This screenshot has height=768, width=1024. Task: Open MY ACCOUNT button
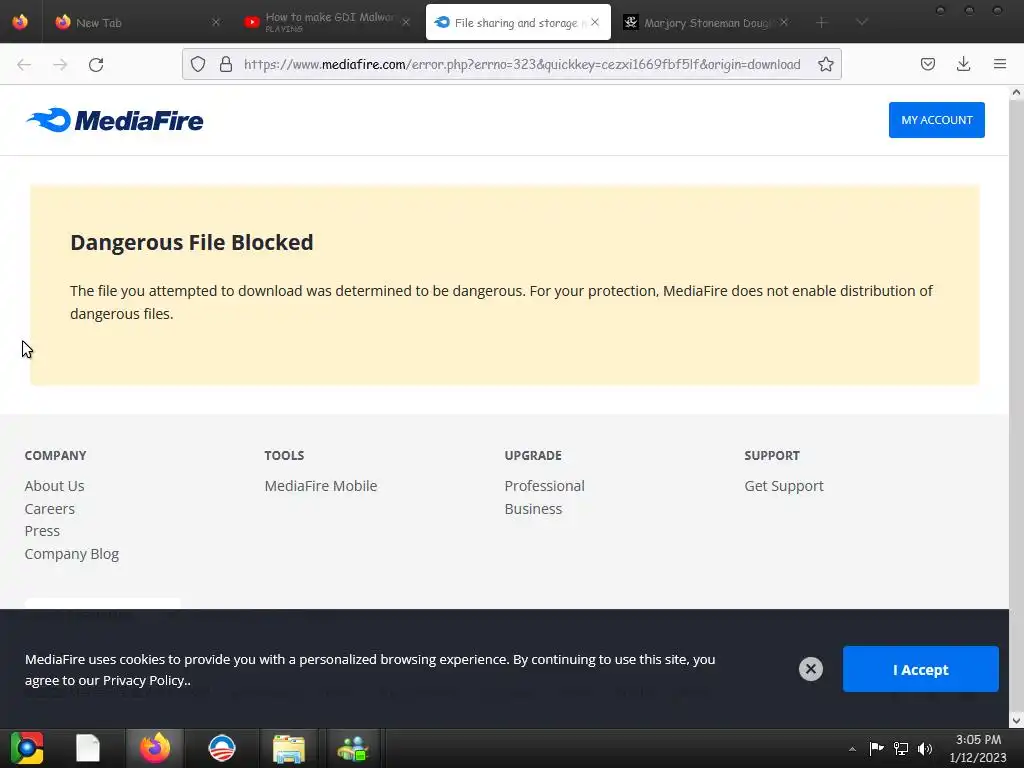936,120
